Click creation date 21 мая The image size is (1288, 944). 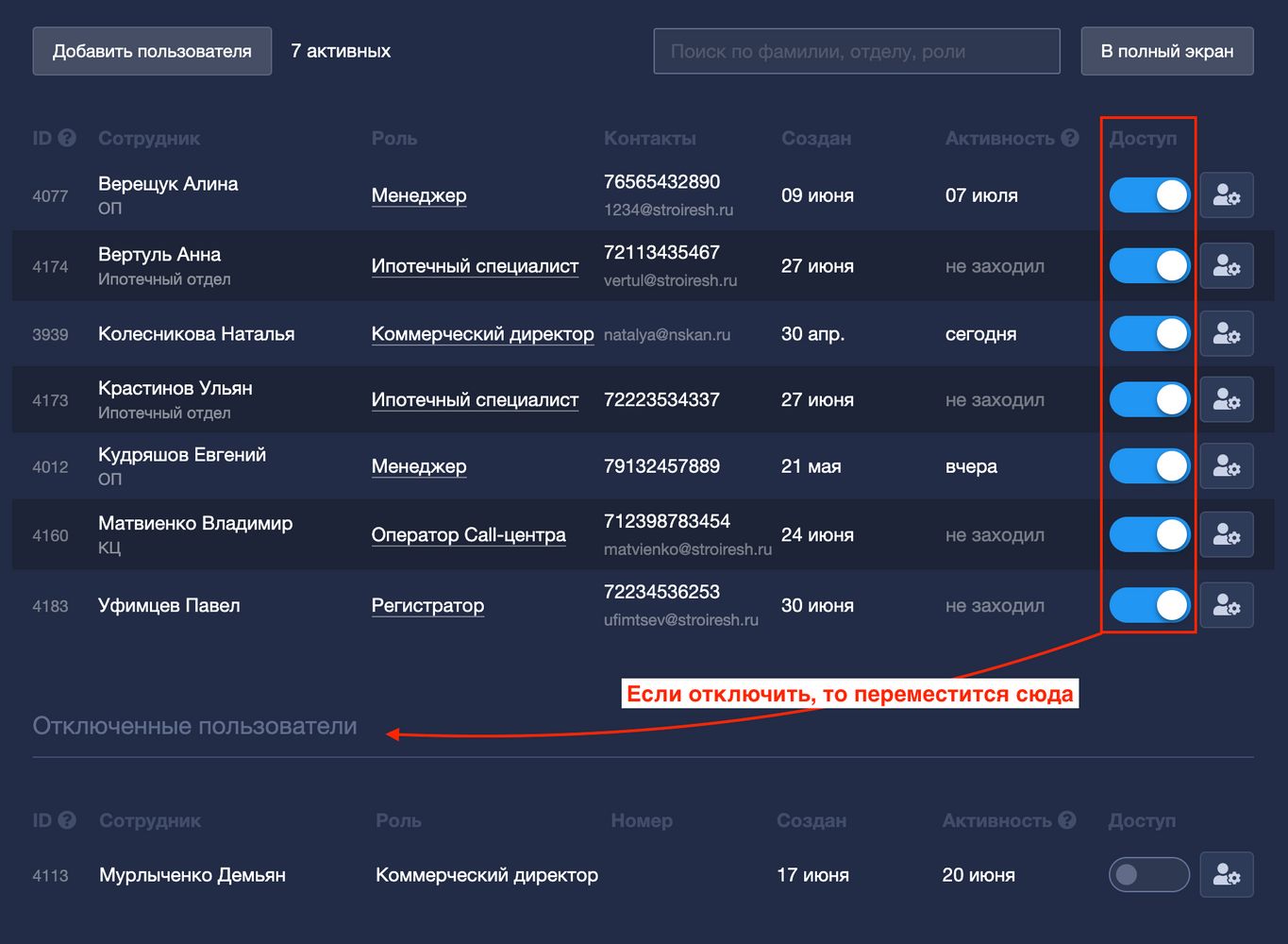pyautogui.click(x=811, y=466)
